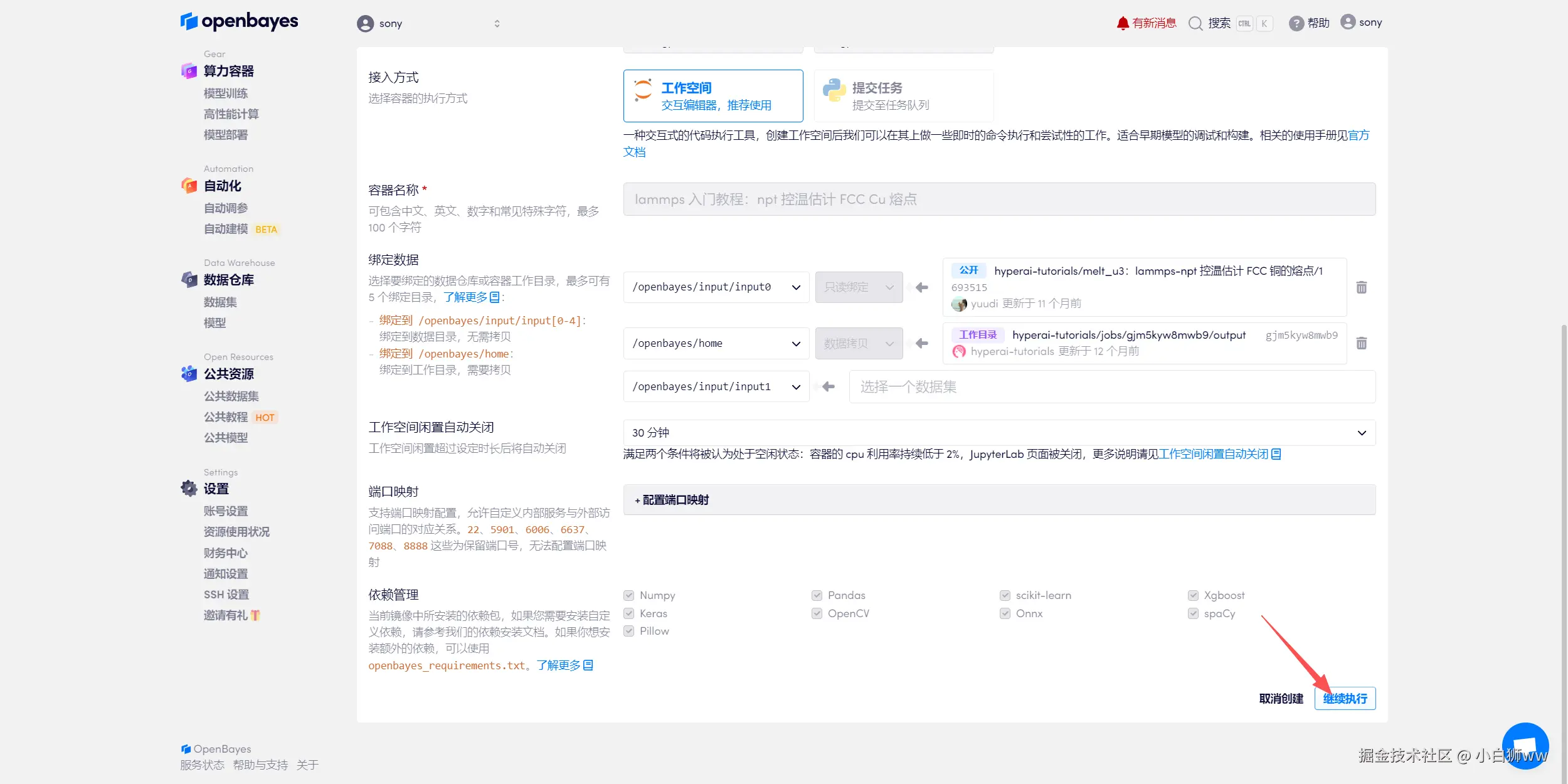Toggle the Numpy dependency checkbox
1568x784 pixels.
pyautogui.click(x=628, y=595)
